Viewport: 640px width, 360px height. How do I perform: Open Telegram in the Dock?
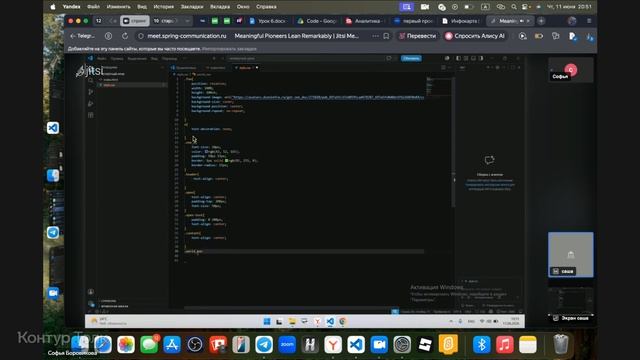click(x=264, y=345)
